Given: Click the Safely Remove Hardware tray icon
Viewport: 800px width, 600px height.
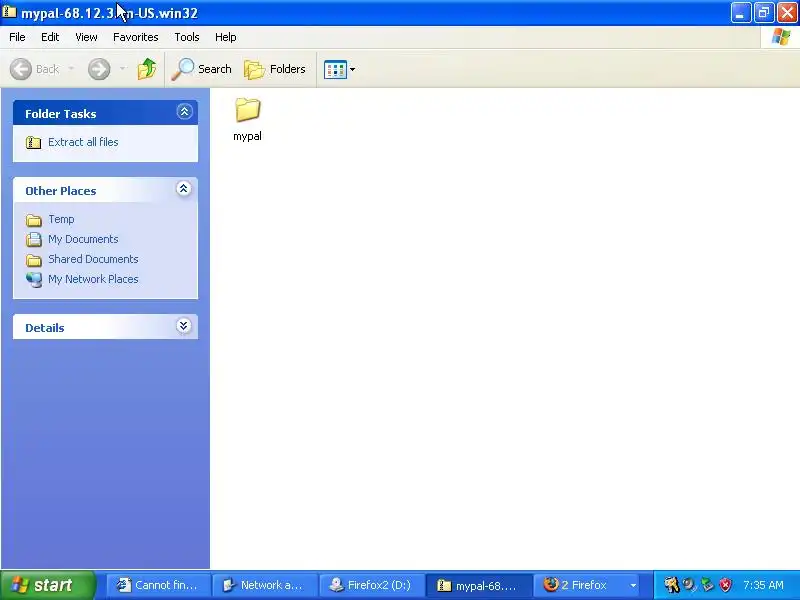Looking at the screenshot, I should coord(708,585).
